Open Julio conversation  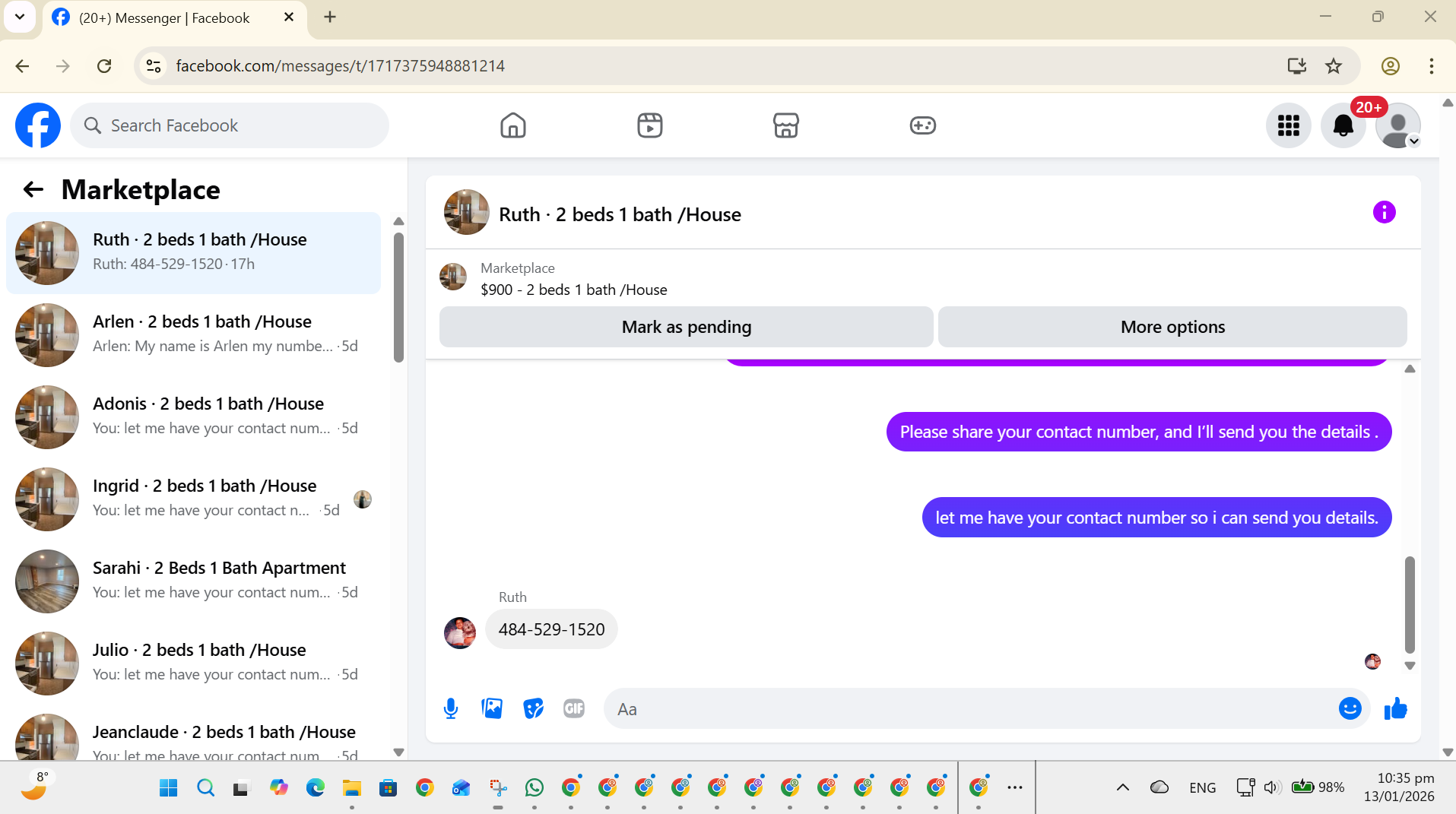pyautogui.click(x=193, y=664)
